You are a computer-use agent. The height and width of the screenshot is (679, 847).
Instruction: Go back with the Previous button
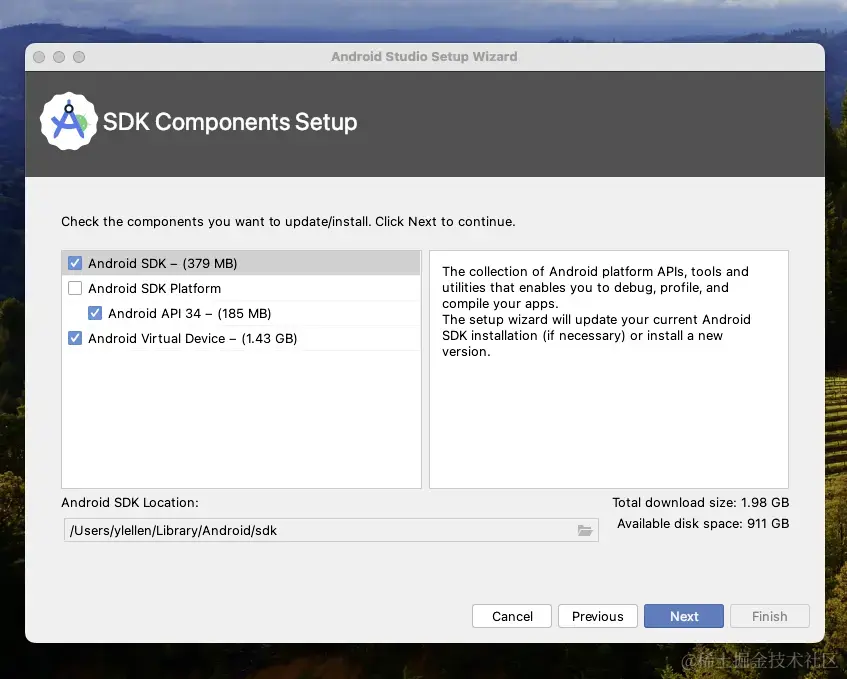click(597, 616)
